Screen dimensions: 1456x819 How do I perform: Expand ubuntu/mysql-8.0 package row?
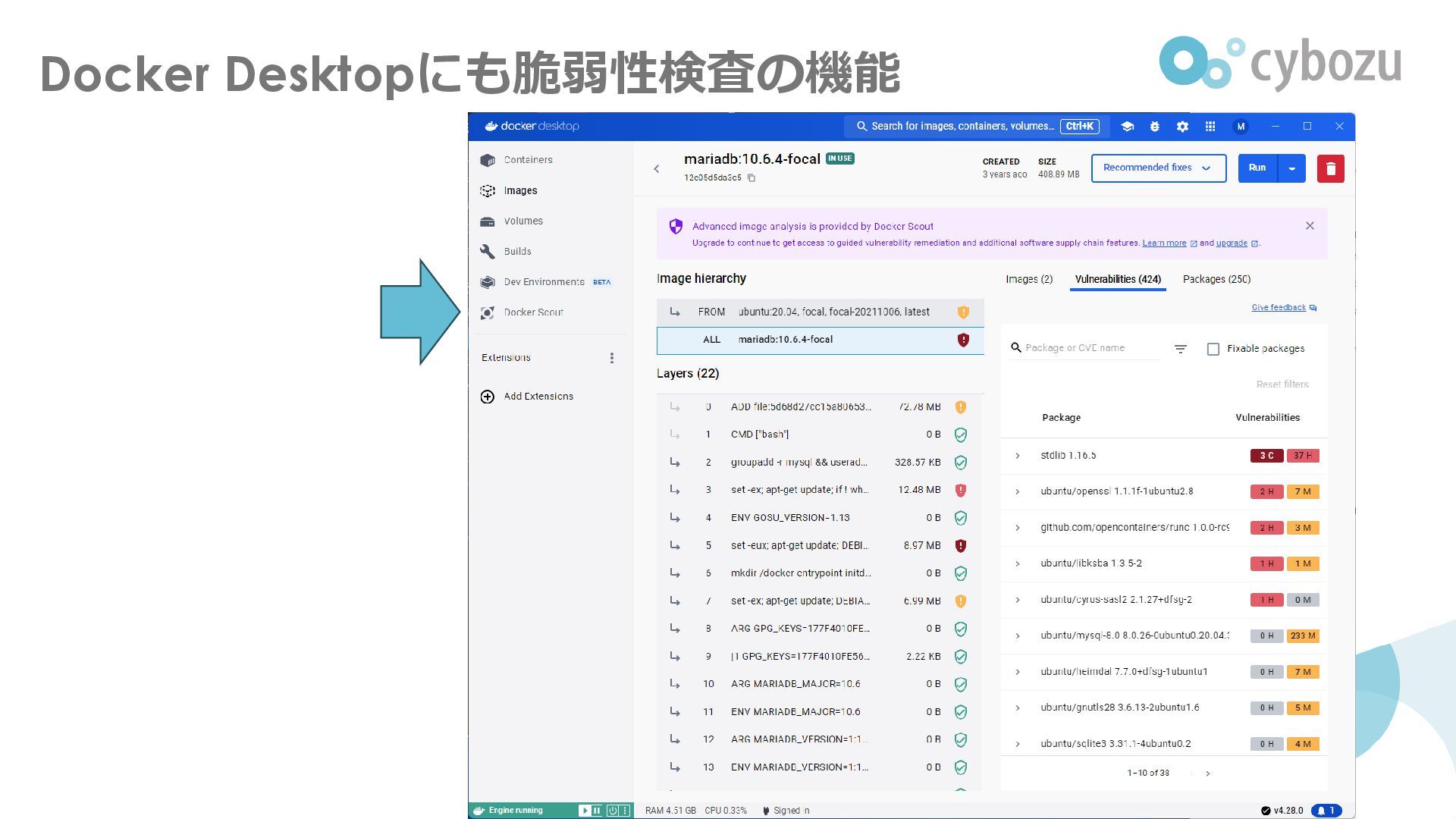click(x=1018, y=636)
